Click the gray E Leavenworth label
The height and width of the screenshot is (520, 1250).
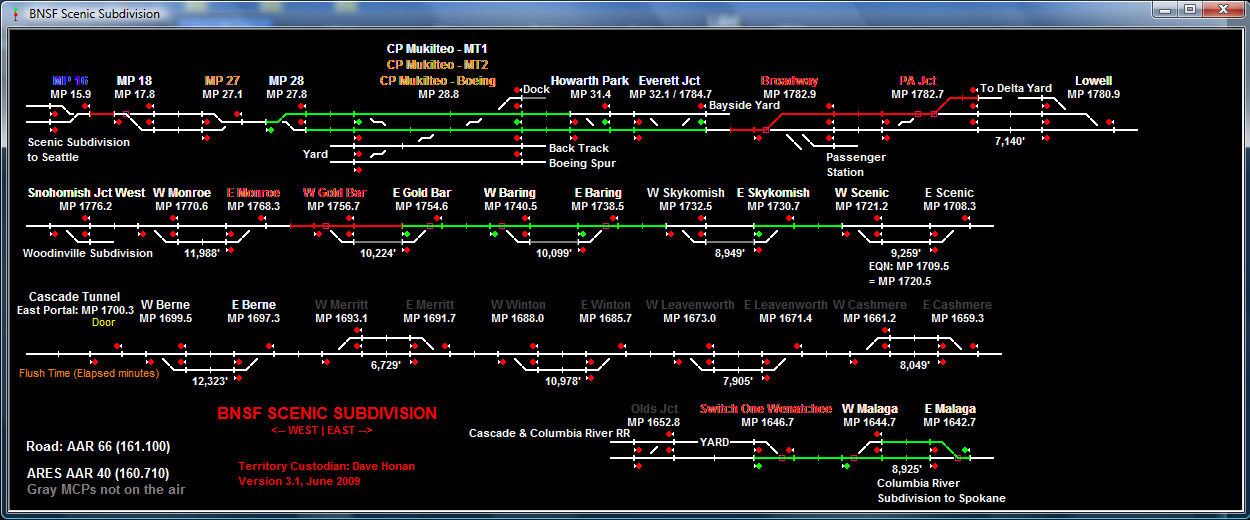click(786, 305)
